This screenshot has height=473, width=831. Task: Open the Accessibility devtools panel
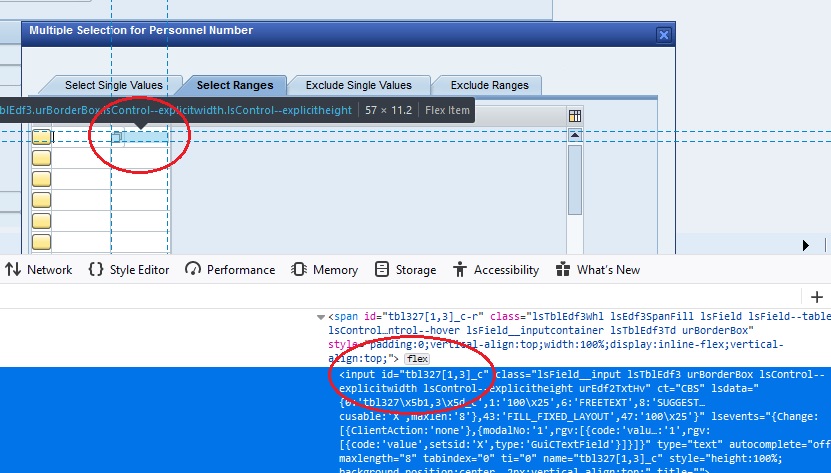[496, 270]
